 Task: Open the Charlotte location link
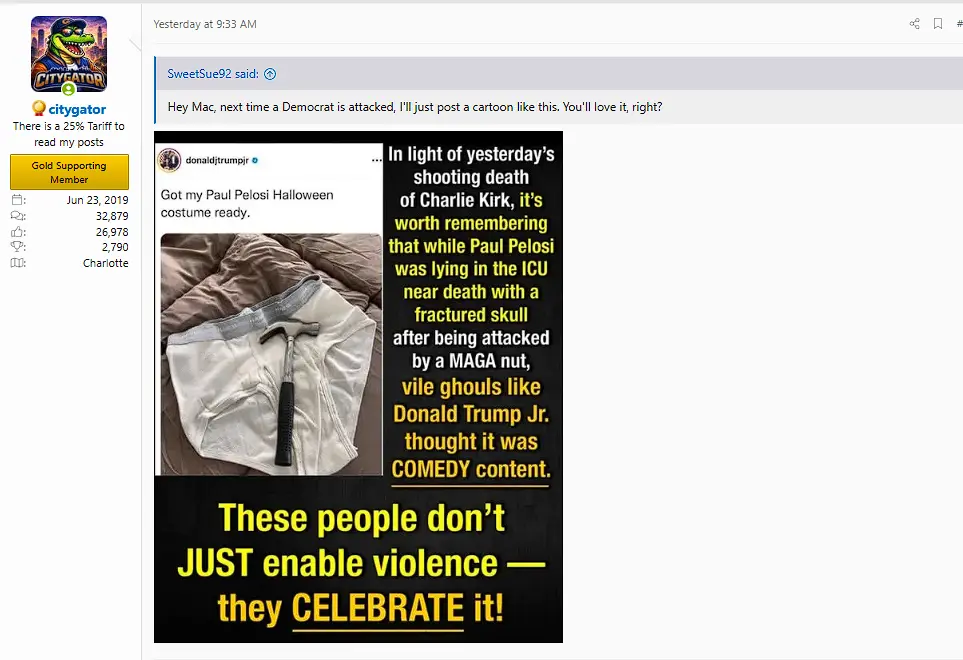click(x=106, y=263)
